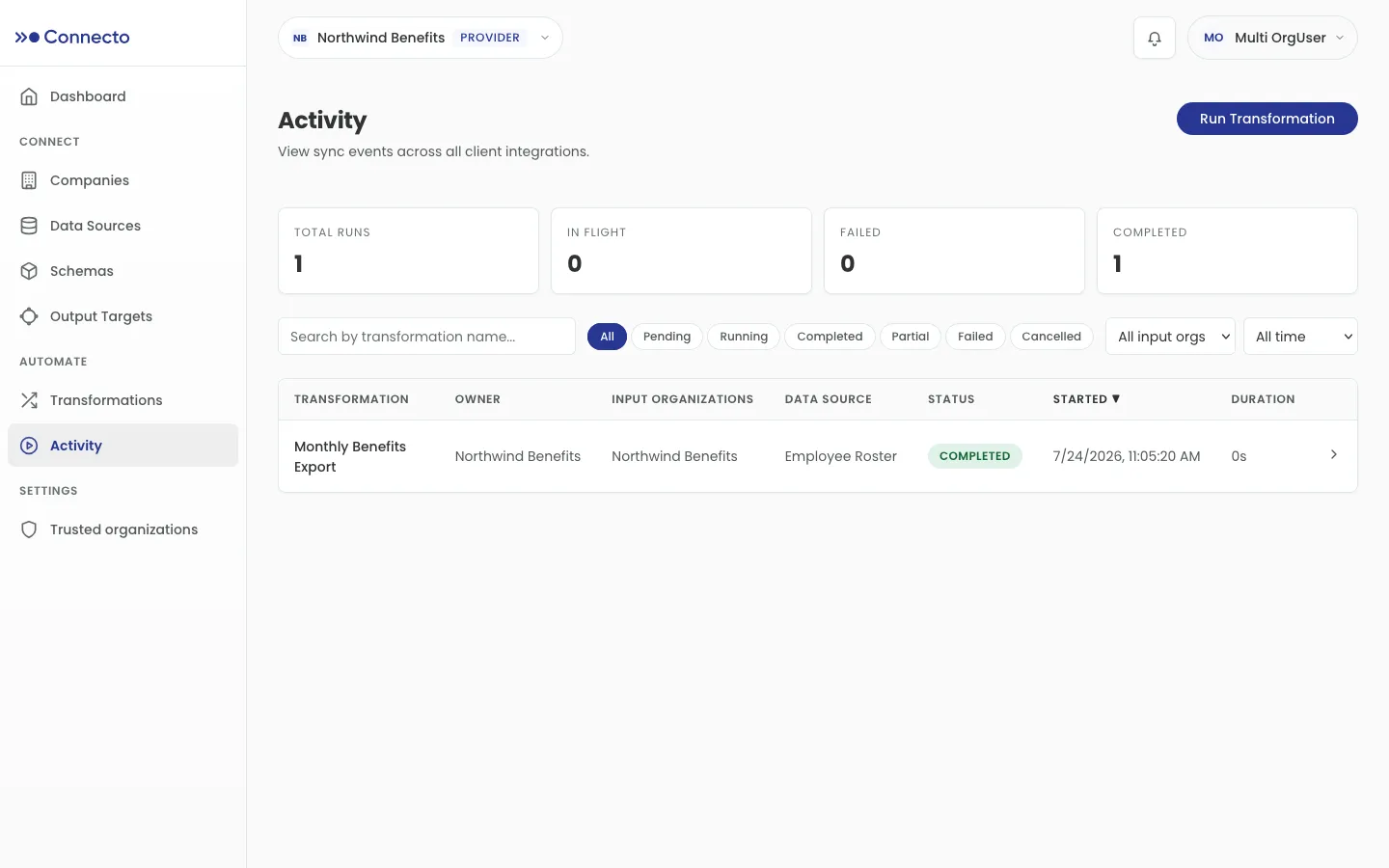Click the Data Sources database icon

[29, 226]
